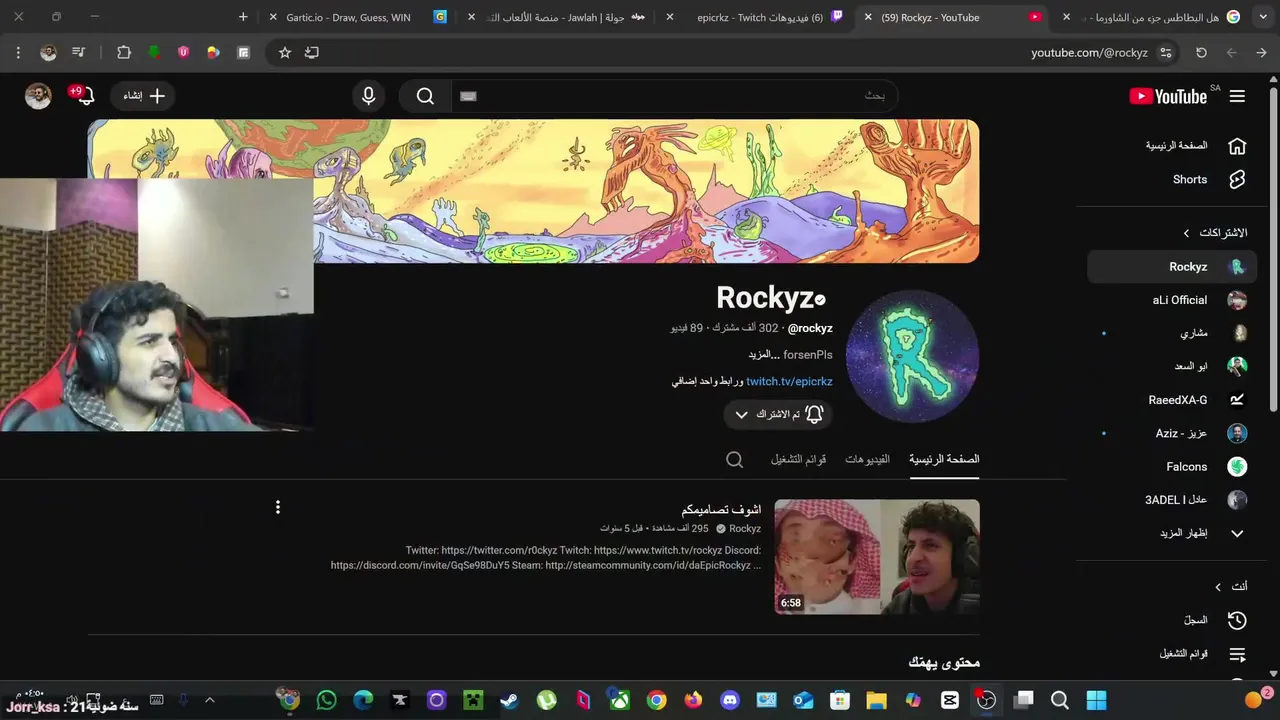Open site info icon in address bar
The image size is (1280, 720).
pyautogui.click(x=1165, y=52)
